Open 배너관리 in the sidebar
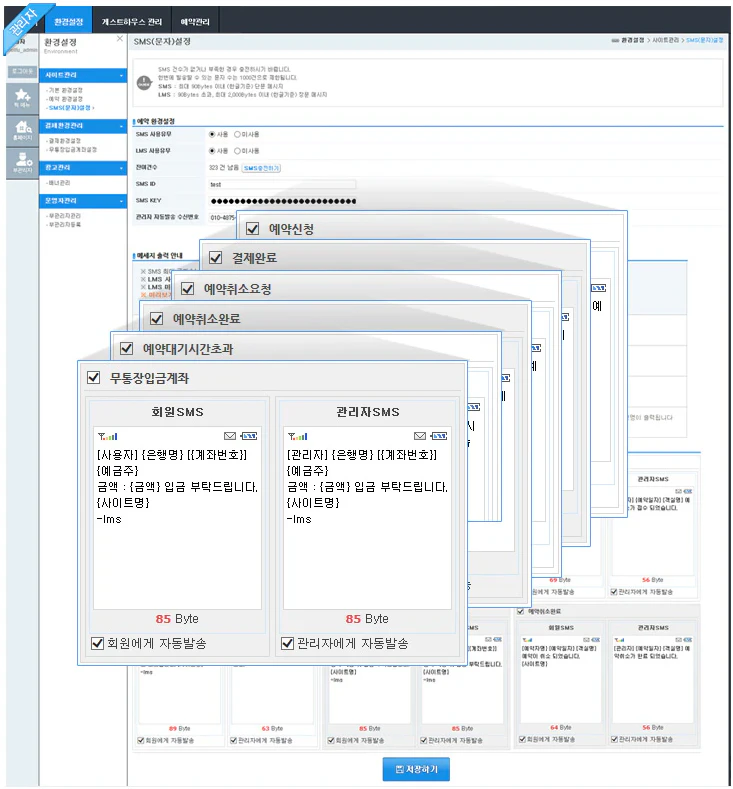Screen dimensions: 733x789 (x=59, y=183)
